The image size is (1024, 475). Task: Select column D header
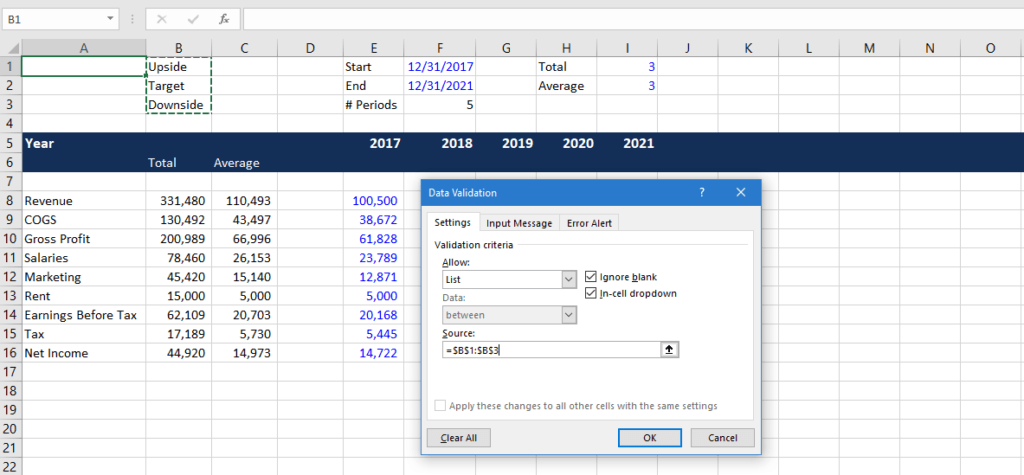tap(310, 48)
